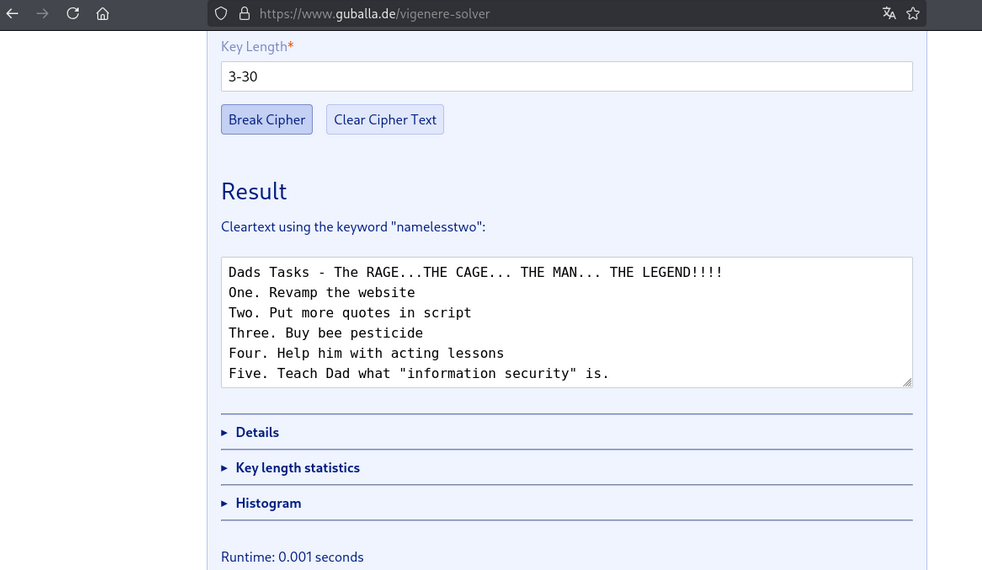The image size is (982, 570).
Task: Expand the Details section
Action: (257, 432)
